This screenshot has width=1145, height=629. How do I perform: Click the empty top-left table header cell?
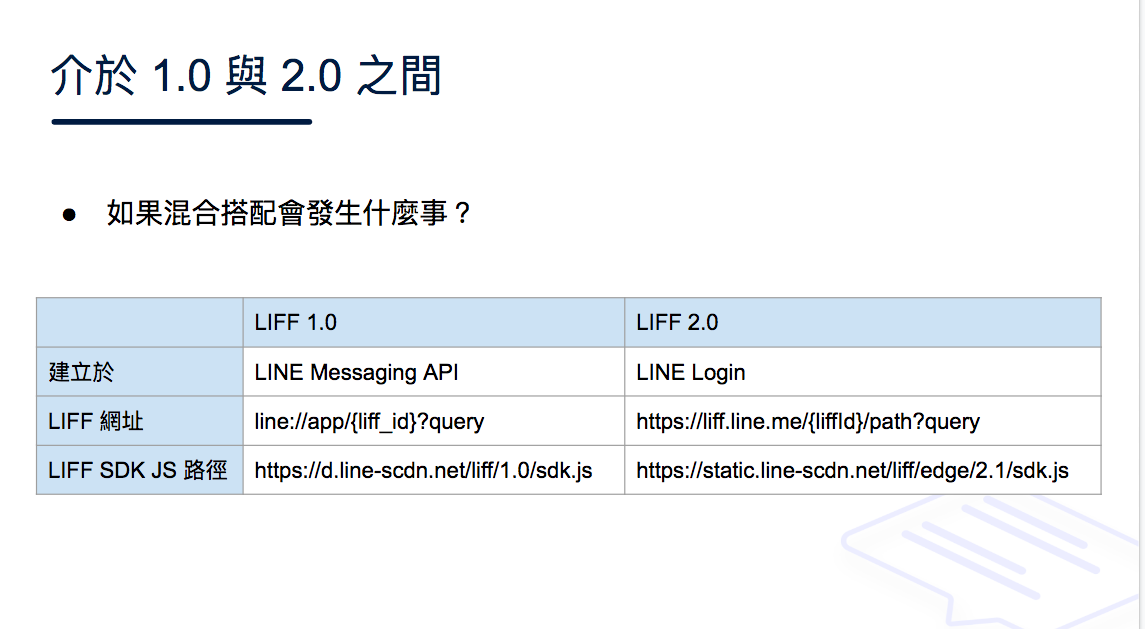pos(139,322)
